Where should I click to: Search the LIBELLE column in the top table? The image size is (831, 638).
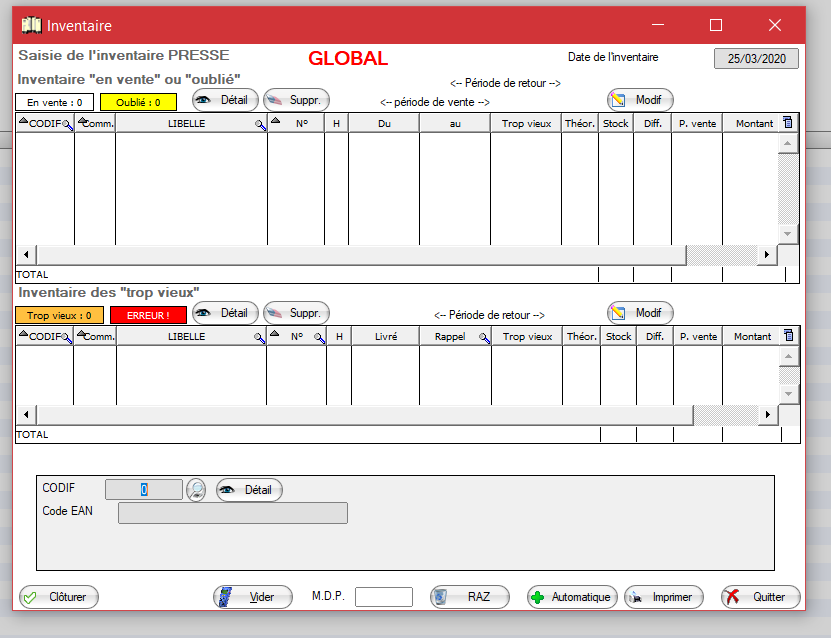click(x=260, y=125)
